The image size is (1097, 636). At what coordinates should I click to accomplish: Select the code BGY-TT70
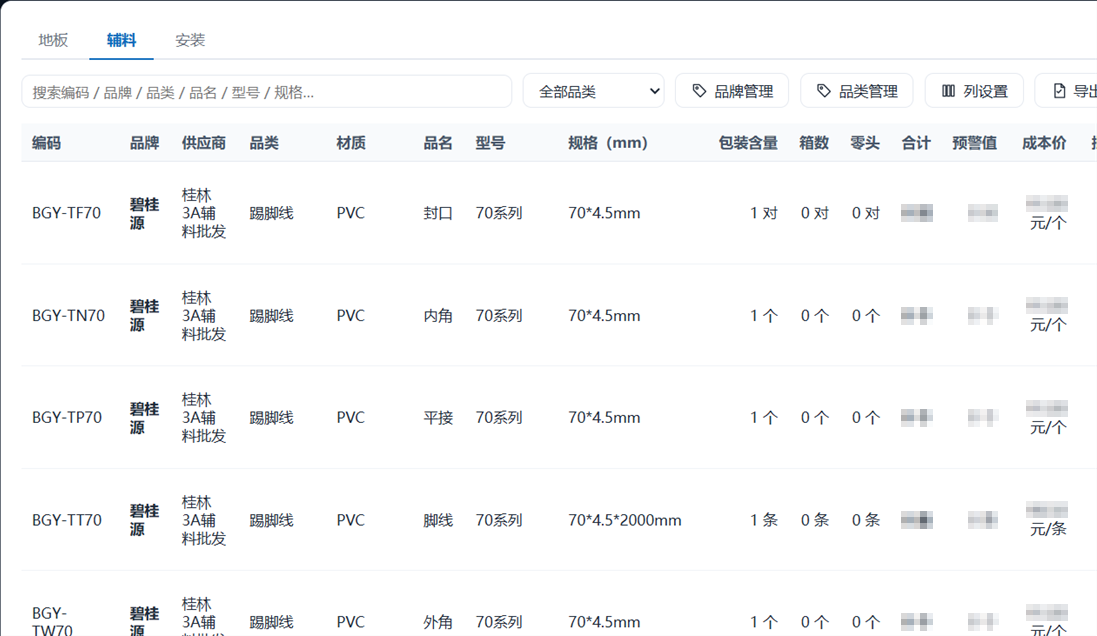[67, 520]
